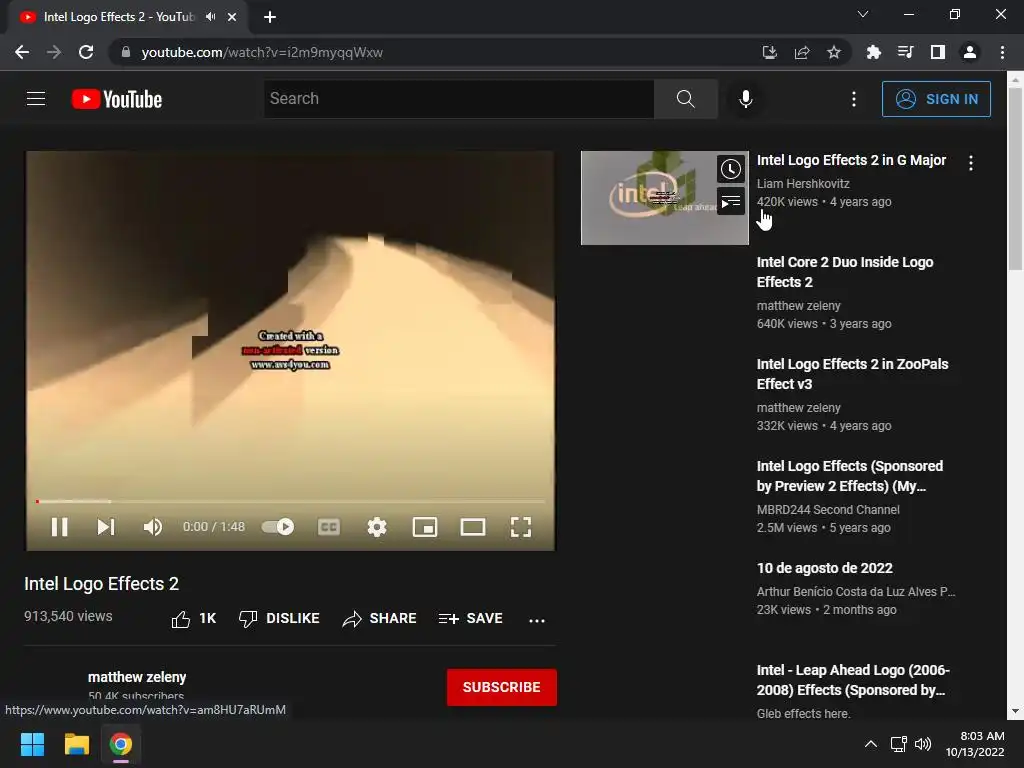The height and width of the screenshot is (768, 1024).
Task: Open network icon in system tray
Action: point(899,744)
